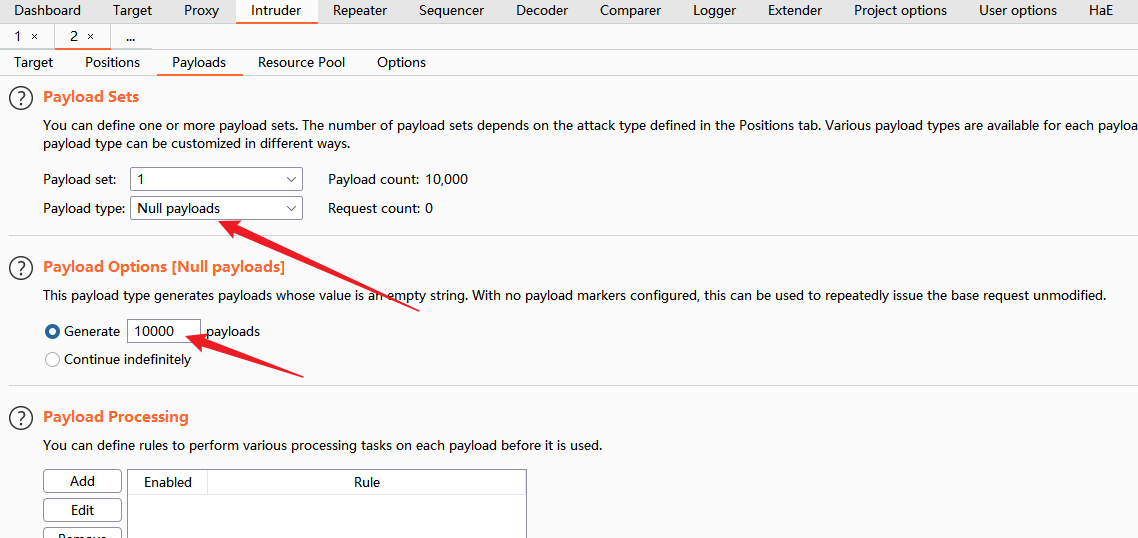Switch to the Target main tab
This screenshot has width=1138, height=538.
click(133, 11)
